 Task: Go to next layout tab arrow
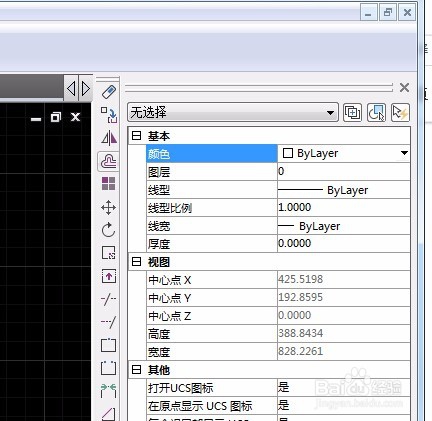(x=86, y=89)
